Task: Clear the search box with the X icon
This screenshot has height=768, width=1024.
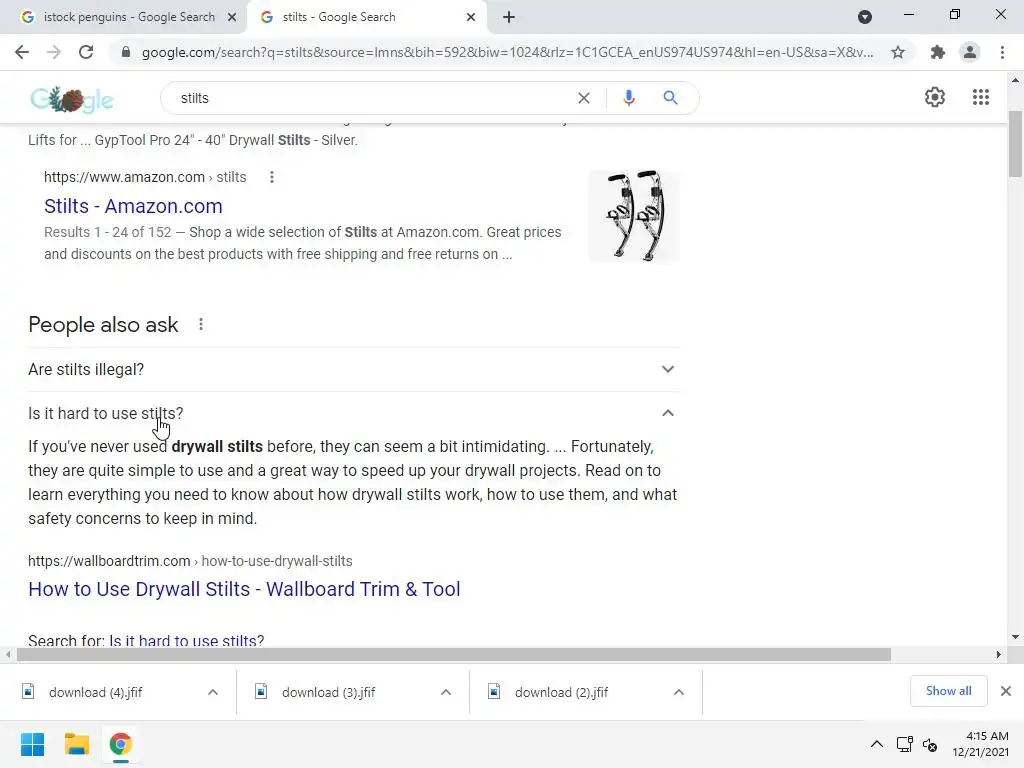Action: 584,98
